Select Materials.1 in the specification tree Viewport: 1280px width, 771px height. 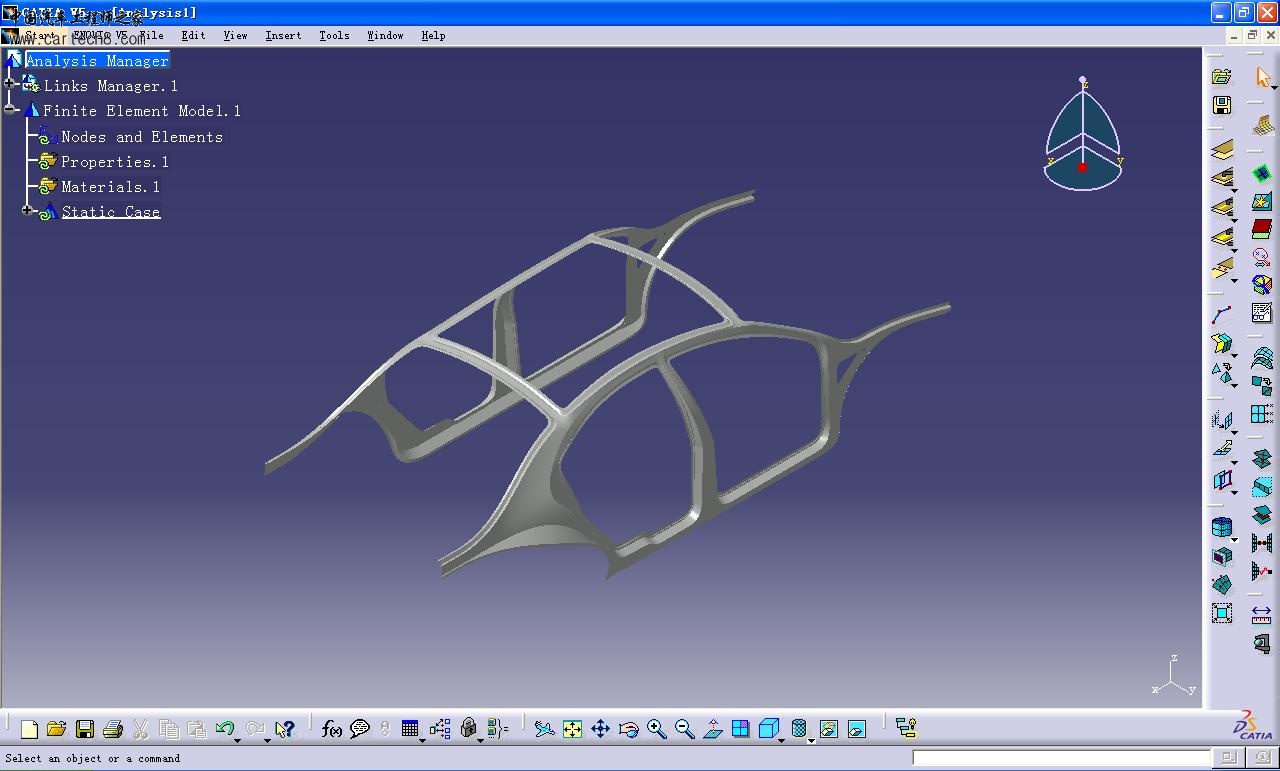[x=110, y=187]
